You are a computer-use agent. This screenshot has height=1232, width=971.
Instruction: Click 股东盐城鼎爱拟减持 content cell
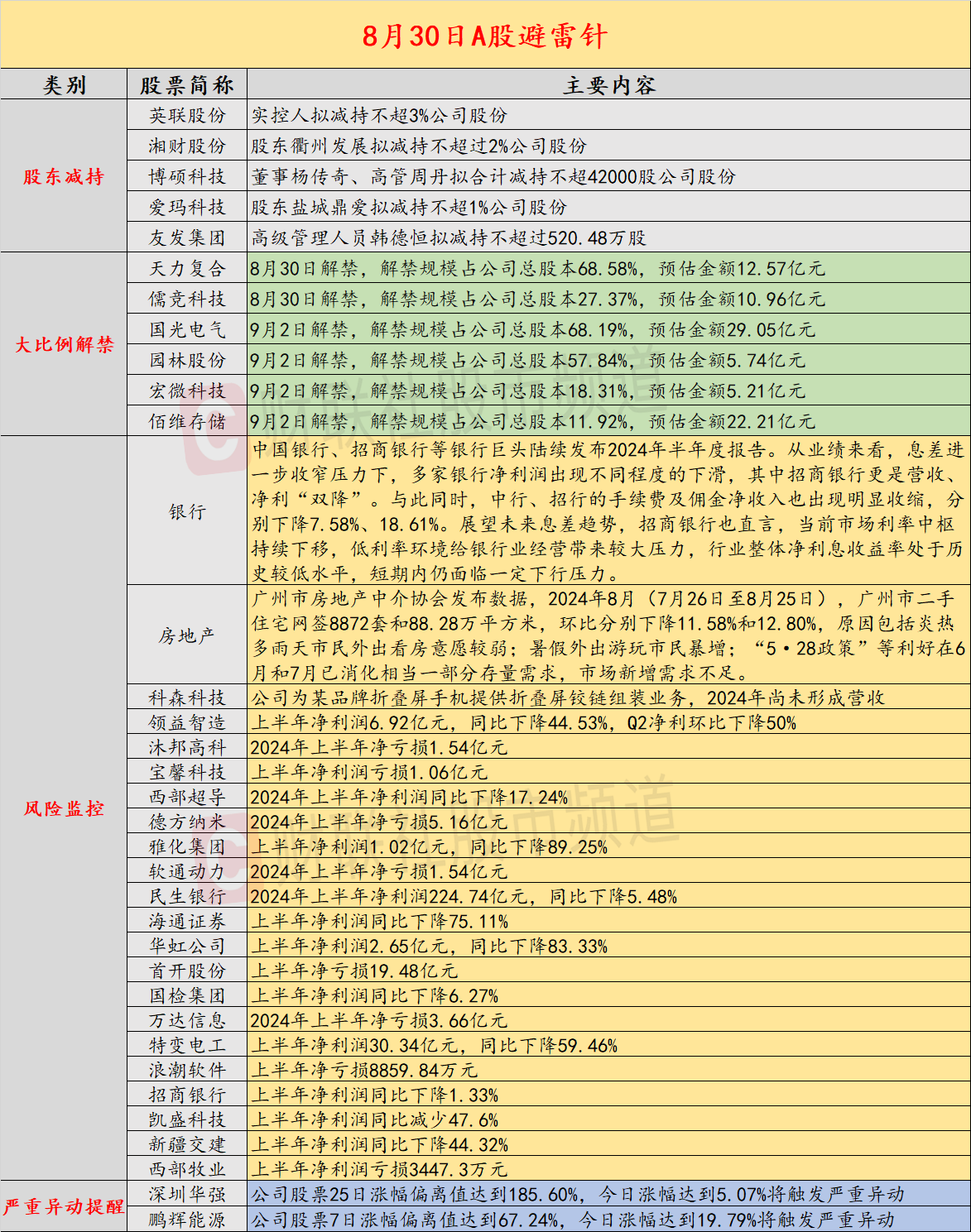(608, 207)
